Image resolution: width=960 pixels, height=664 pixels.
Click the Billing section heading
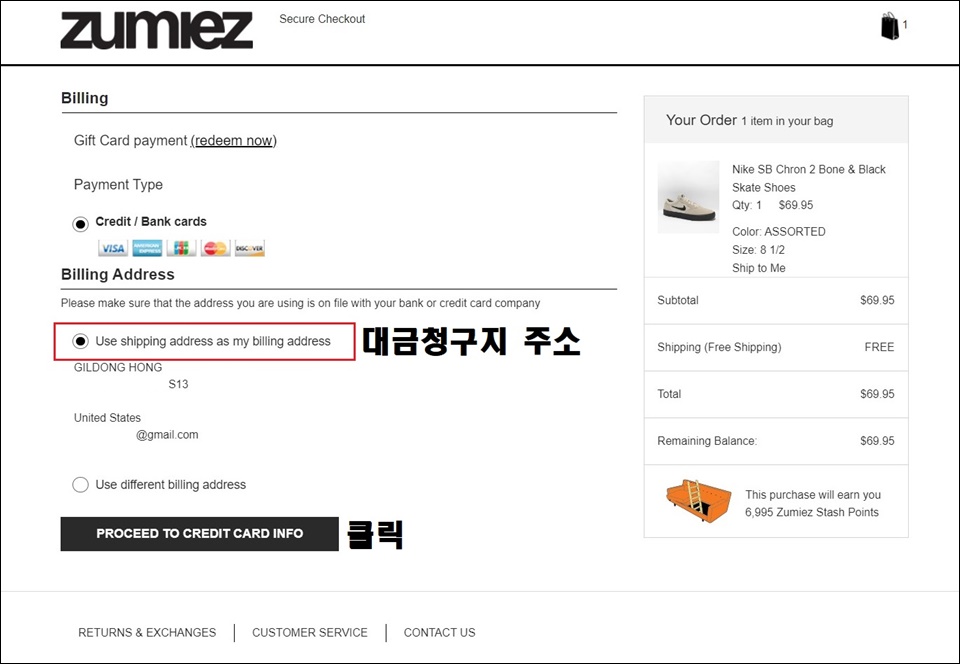point(84,98)
